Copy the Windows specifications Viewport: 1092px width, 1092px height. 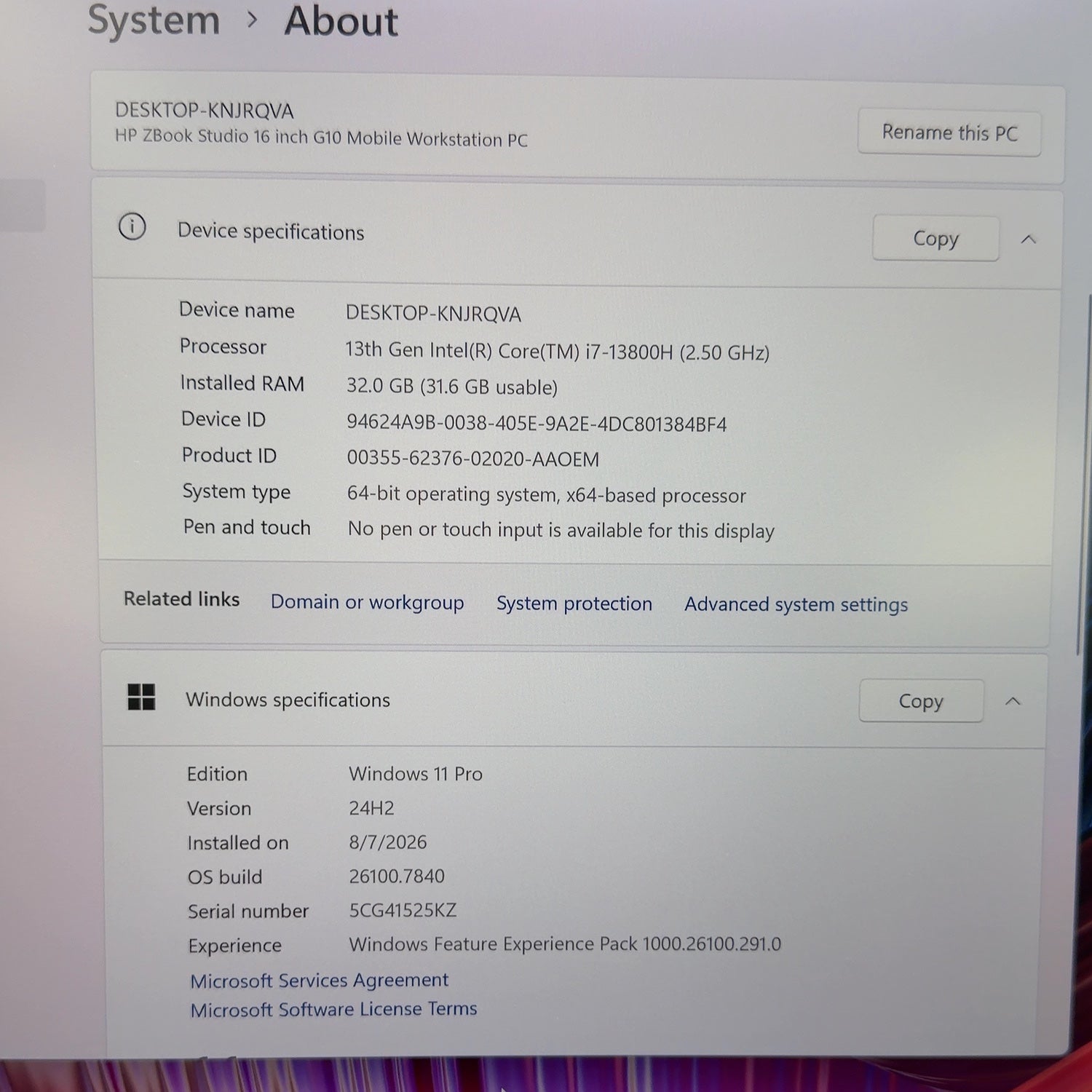pyautogui.click(x=921, y=700)
